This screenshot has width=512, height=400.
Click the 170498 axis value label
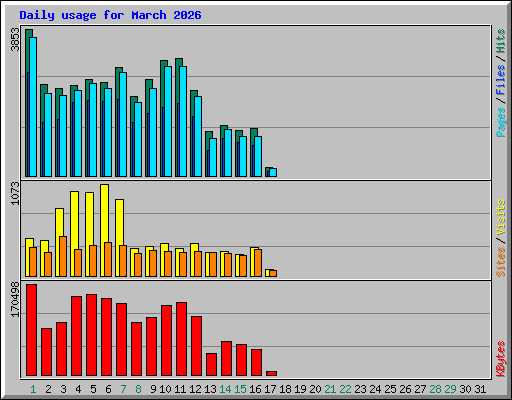[15, 300]
